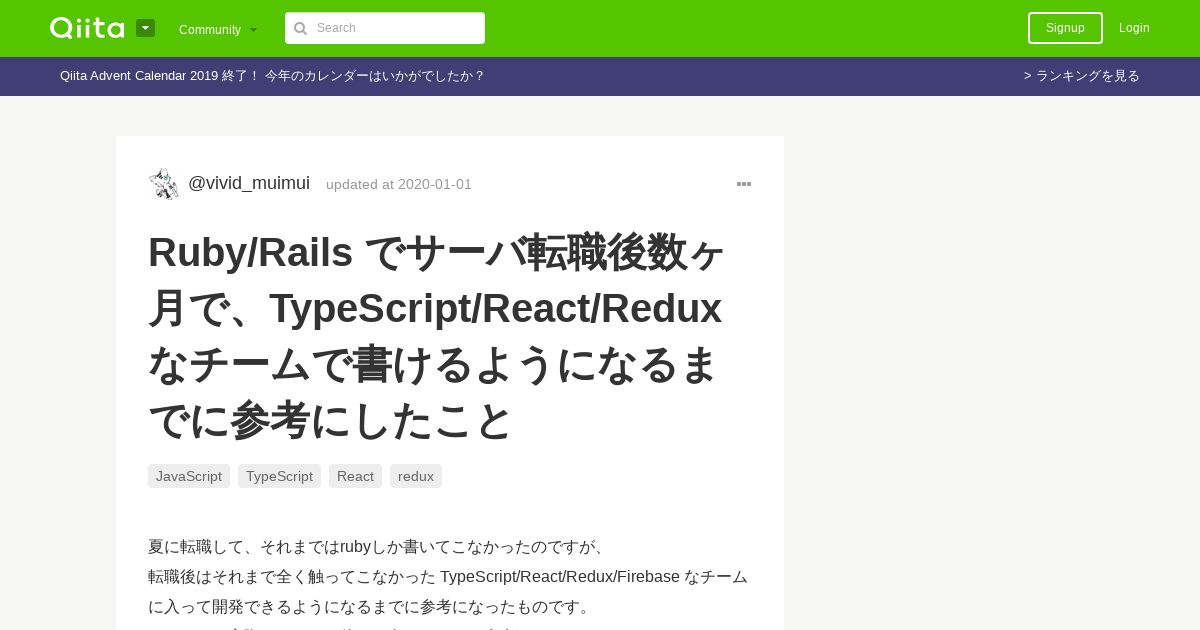Click the Signup button
Screen dimensions: 1200x630
pos(1065,28)
